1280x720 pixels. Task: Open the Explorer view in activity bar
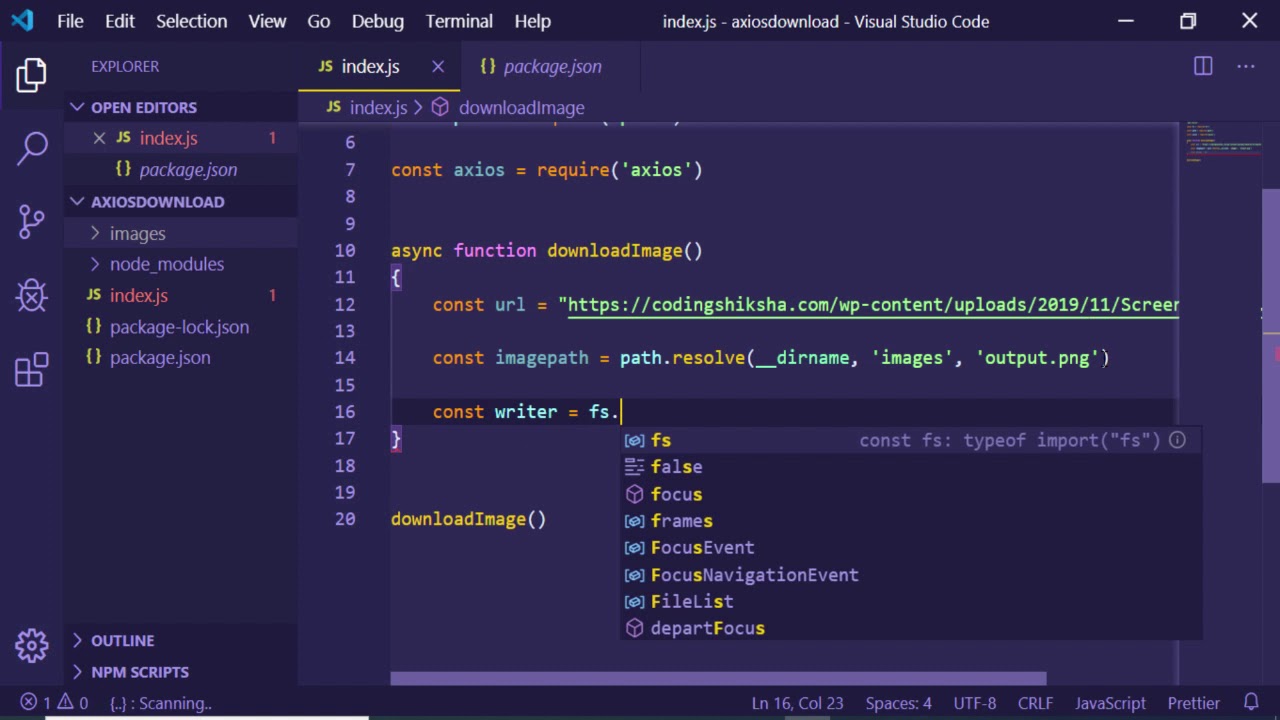[31, 76]
